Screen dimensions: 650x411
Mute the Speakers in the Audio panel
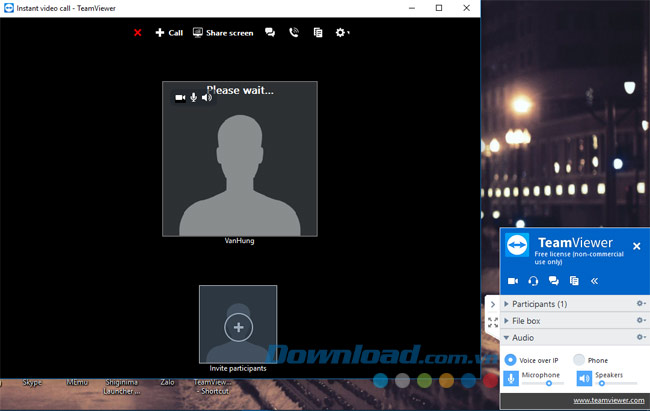pyautogui.click(x=585, y=378)
